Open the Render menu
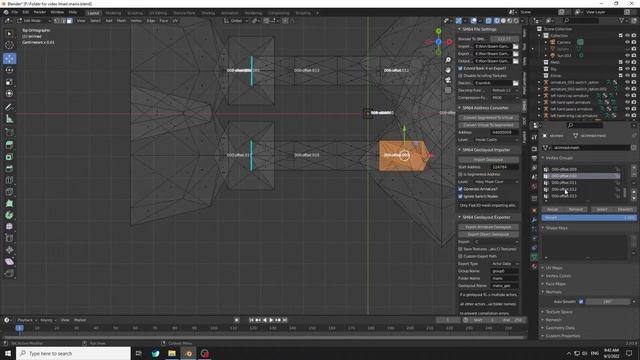 [x=40, y=12]
